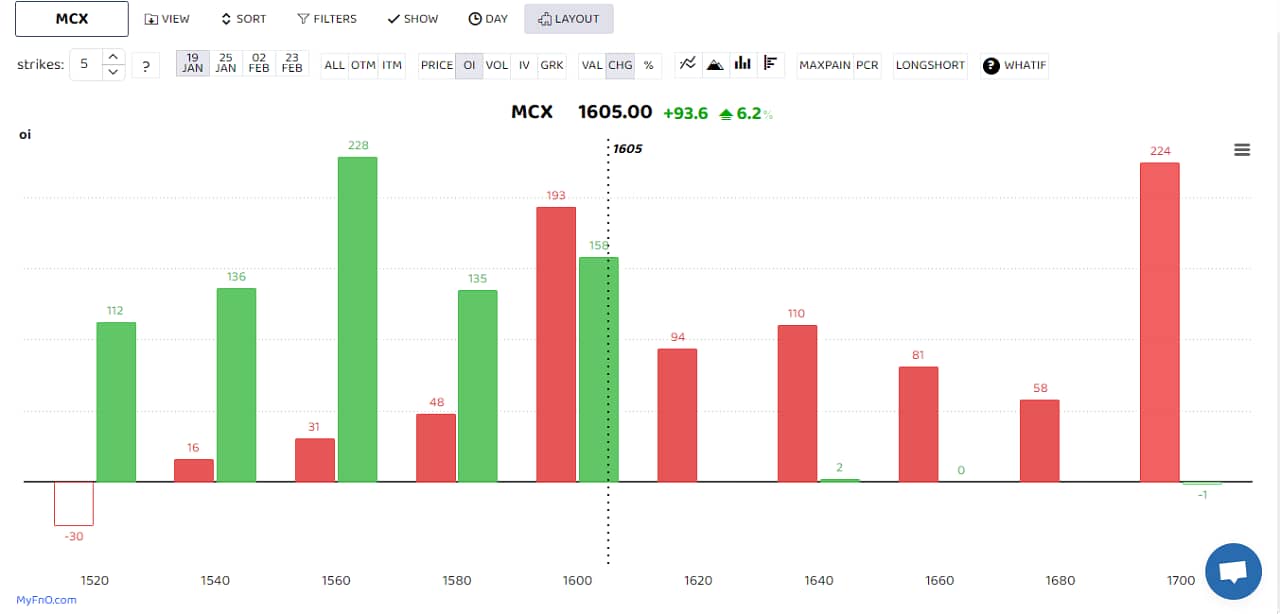Select the sorted bars chart icon
This screenshot has width=1280, height=614.
[x=770, y=64]
